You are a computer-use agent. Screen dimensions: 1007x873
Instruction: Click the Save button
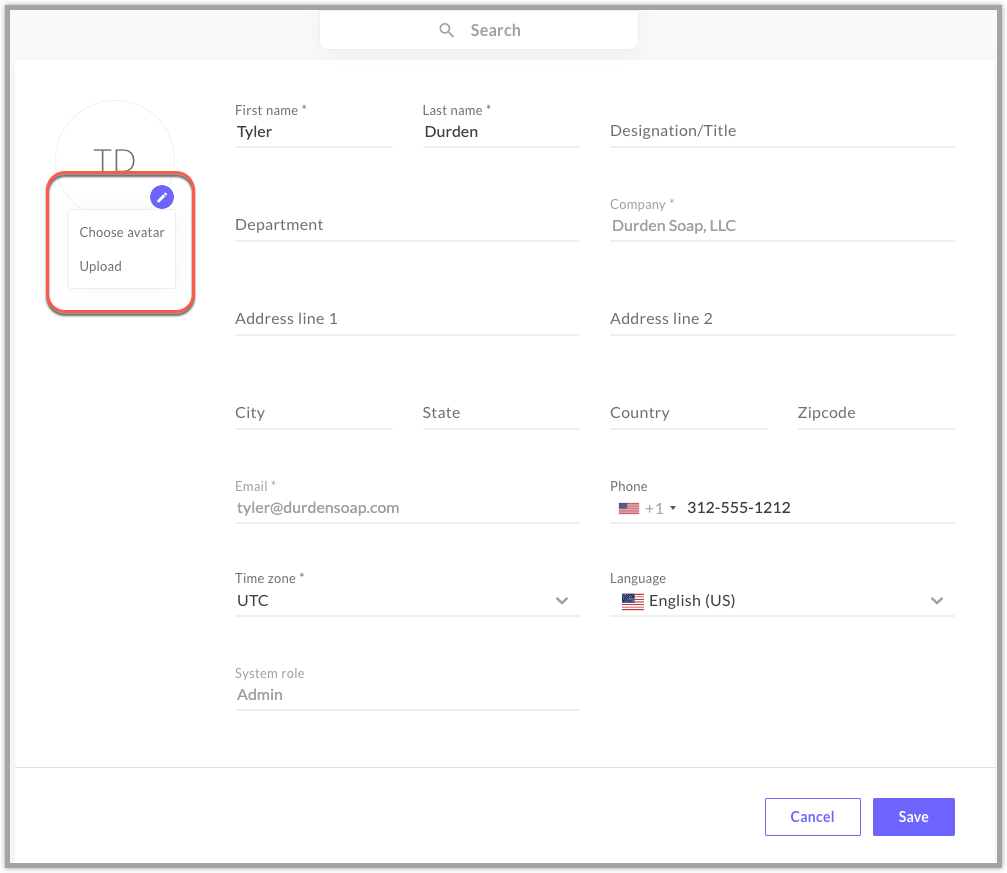[913, 816]
